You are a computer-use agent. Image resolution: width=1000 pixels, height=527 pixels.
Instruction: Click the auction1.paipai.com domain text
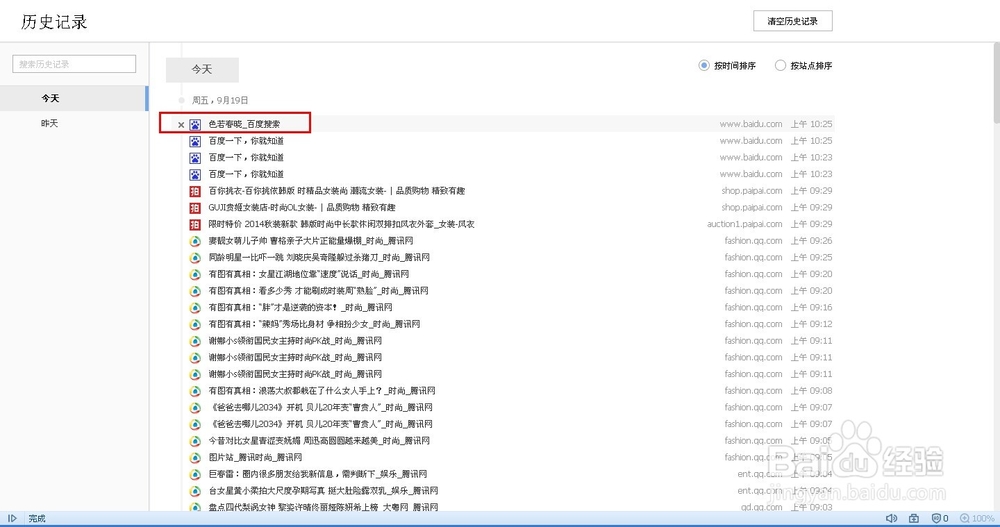744,225
